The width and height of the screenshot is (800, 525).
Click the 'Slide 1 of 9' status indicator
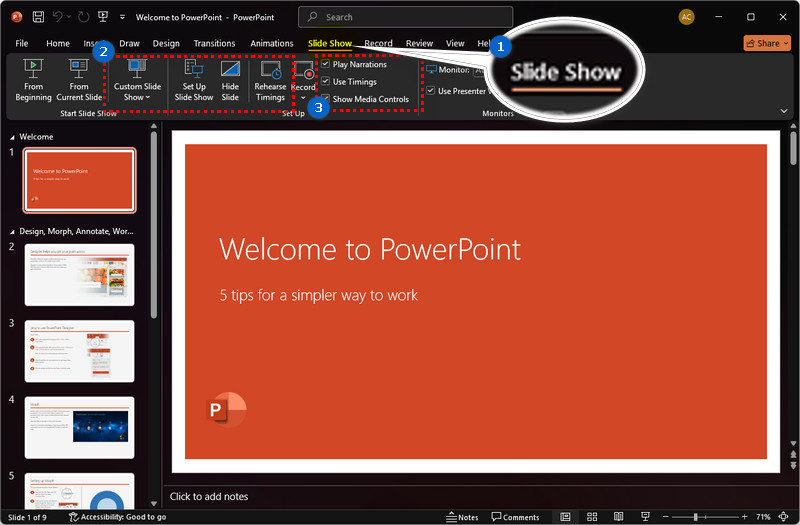tap(27, 517)
